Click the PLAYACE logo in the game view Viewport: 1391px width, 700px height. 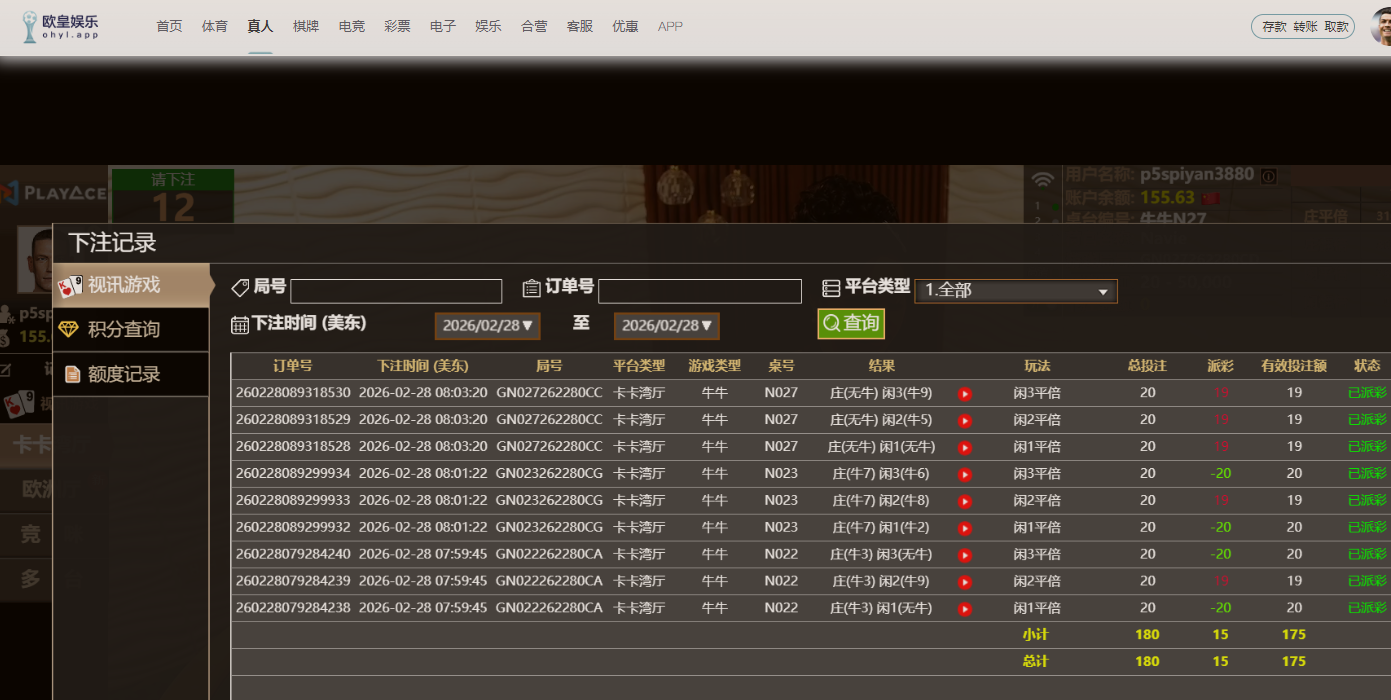tap(54, 193)
